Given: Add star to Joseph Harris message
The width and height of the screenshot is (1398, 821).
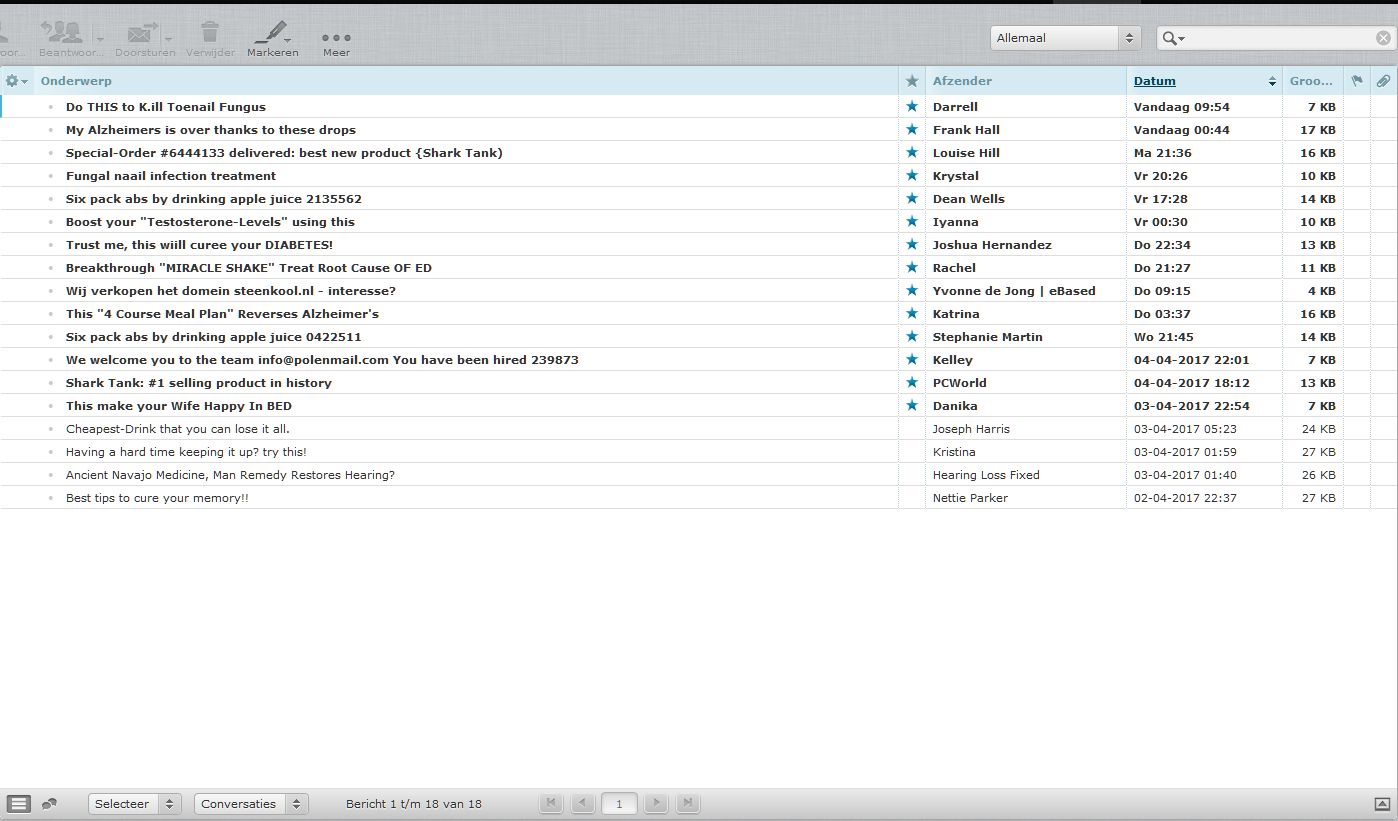Looking at the screenshot, I should [911, 429].
